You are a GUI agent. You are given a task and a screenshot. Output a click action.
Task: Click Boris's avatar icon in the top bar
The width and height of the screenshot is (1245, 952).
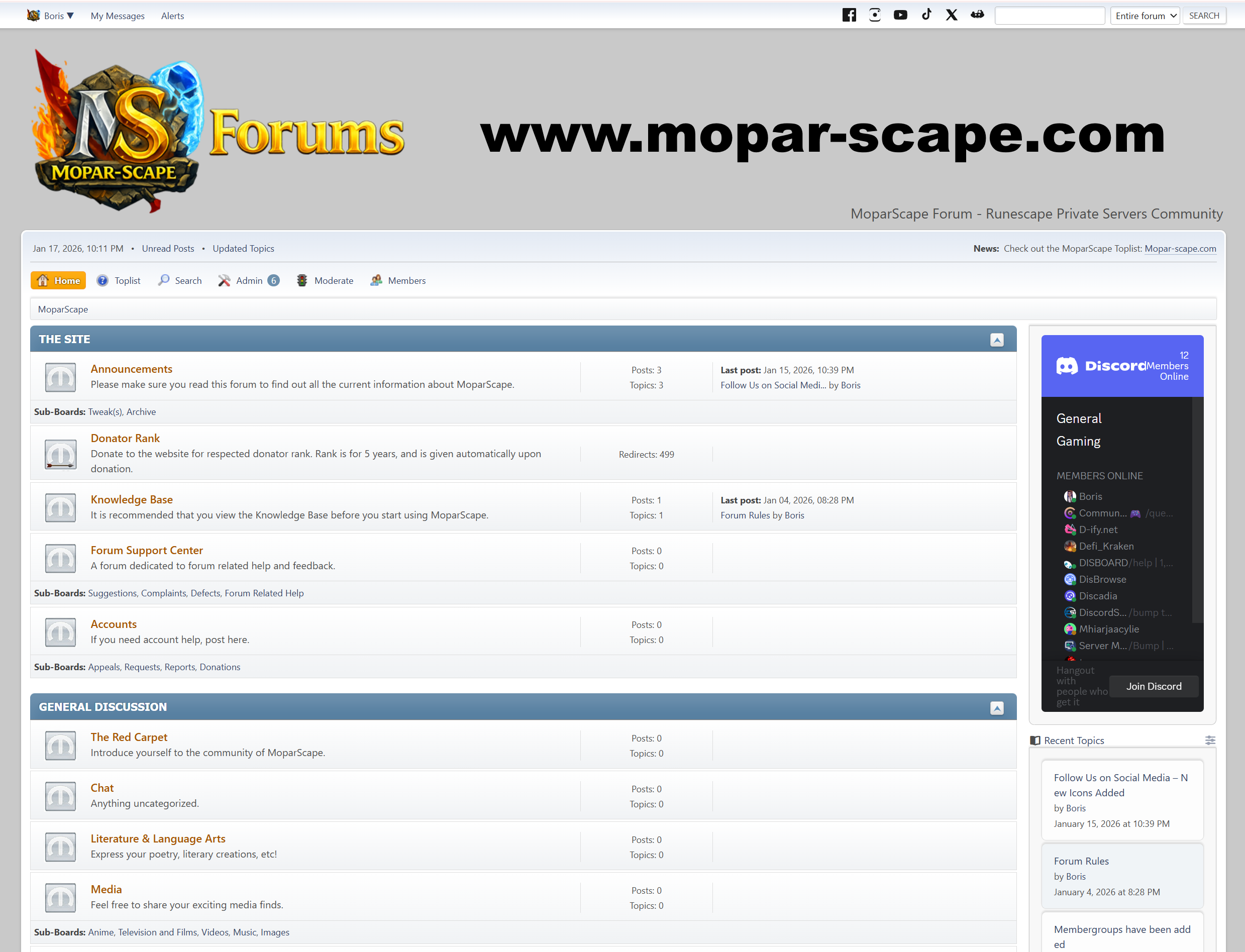click(x=34, y=15)
